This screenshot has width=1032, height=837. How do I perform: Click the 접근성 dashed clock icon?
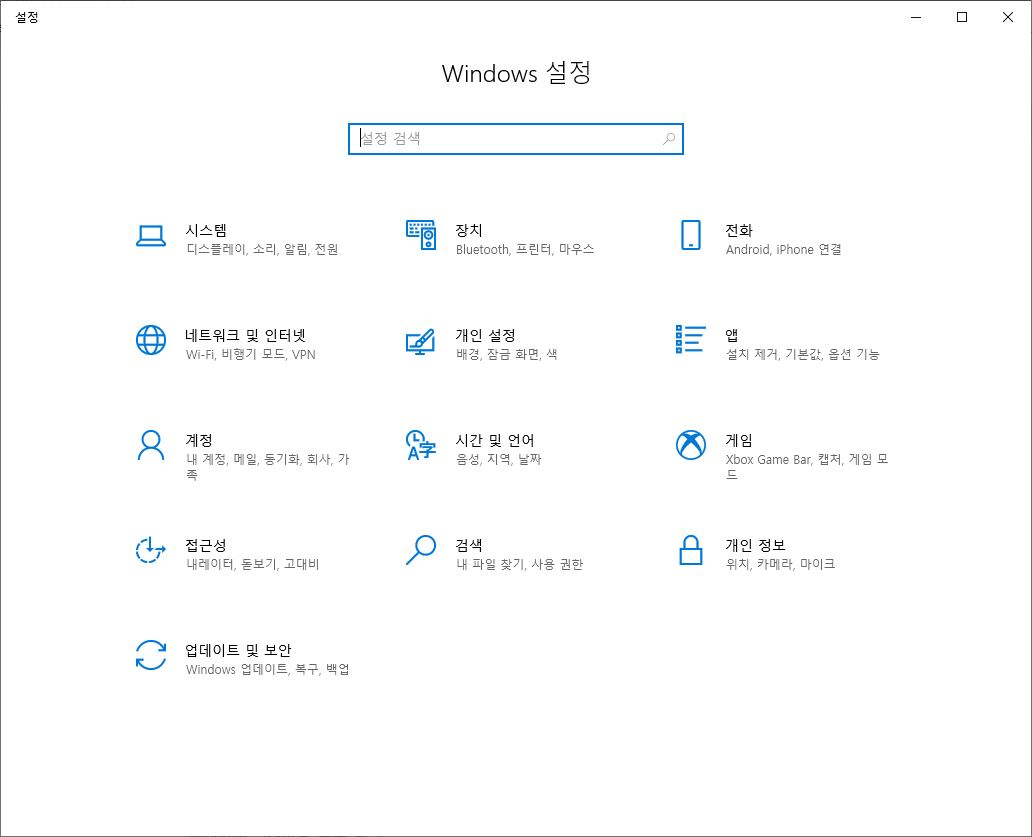click(151, 550)
